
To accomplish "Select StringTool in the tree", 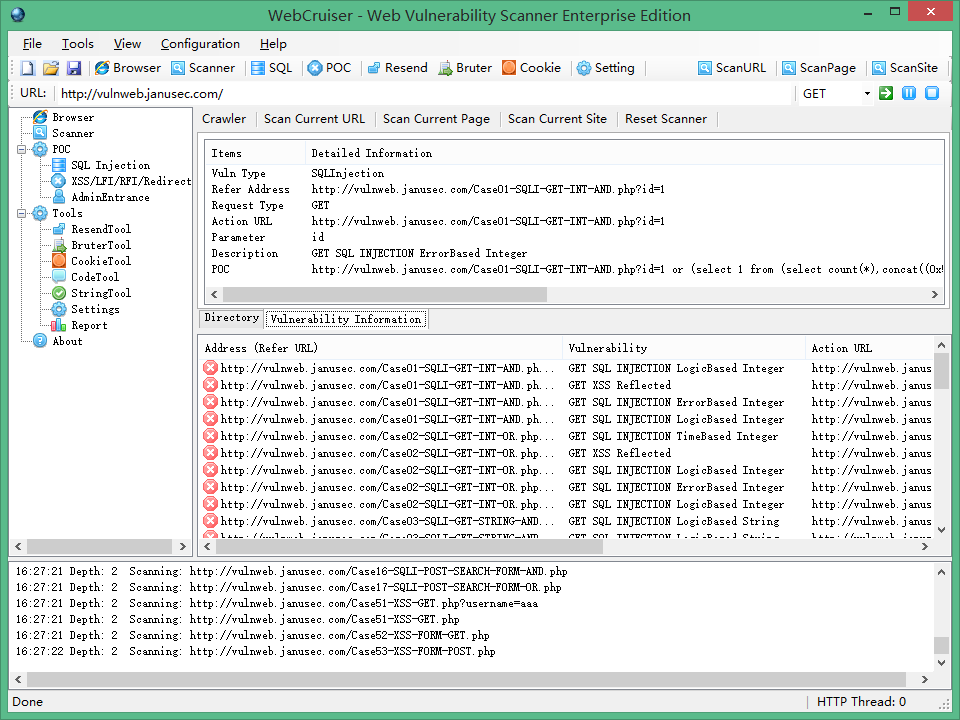I will tap(101, 293).
